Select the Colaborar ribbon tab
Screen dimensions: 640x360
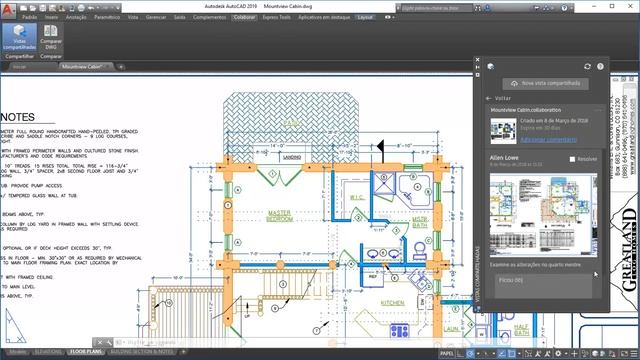tap(244, 17)
